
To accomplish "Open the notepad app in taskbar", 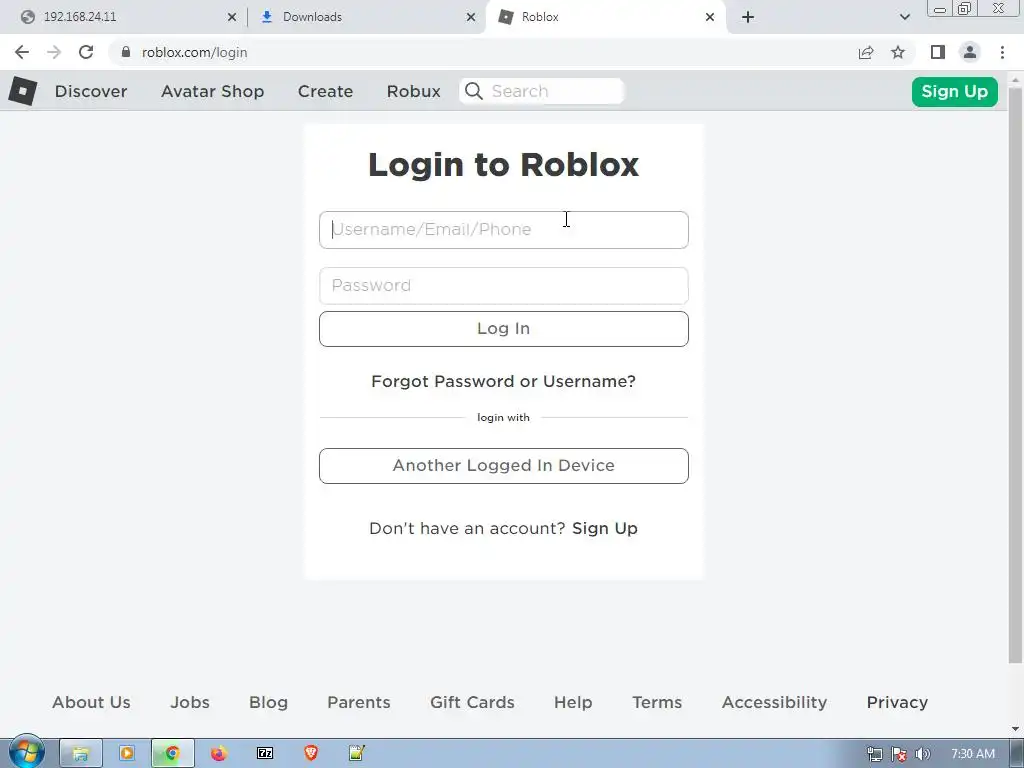I will tap(357, 754).
